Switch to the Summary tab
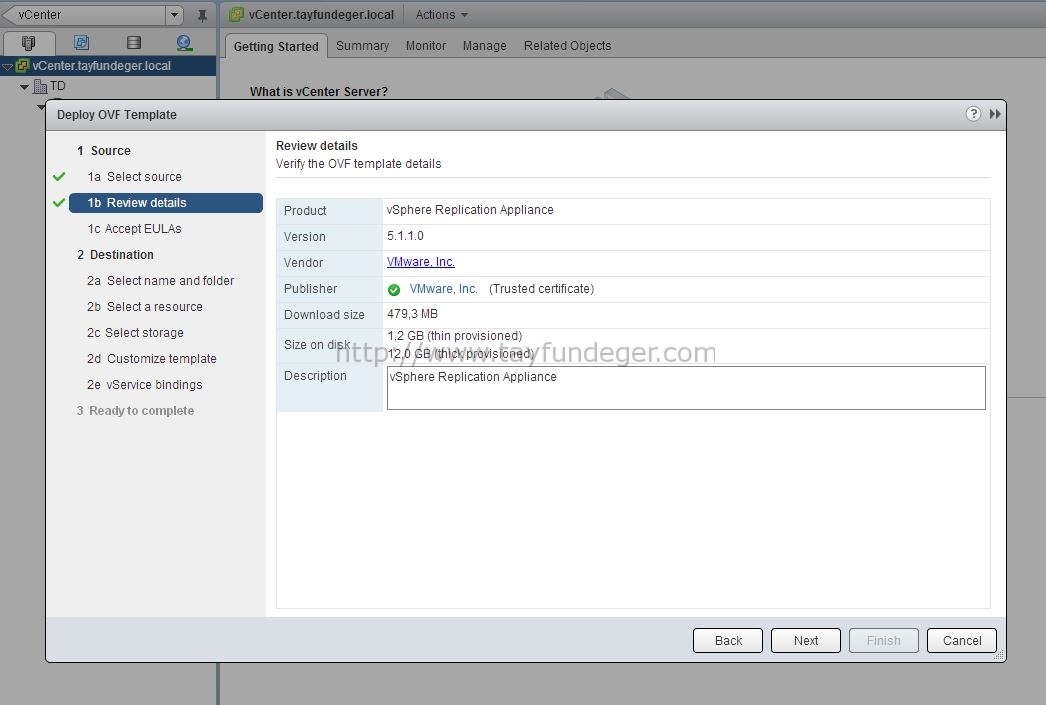 point(362,45)
